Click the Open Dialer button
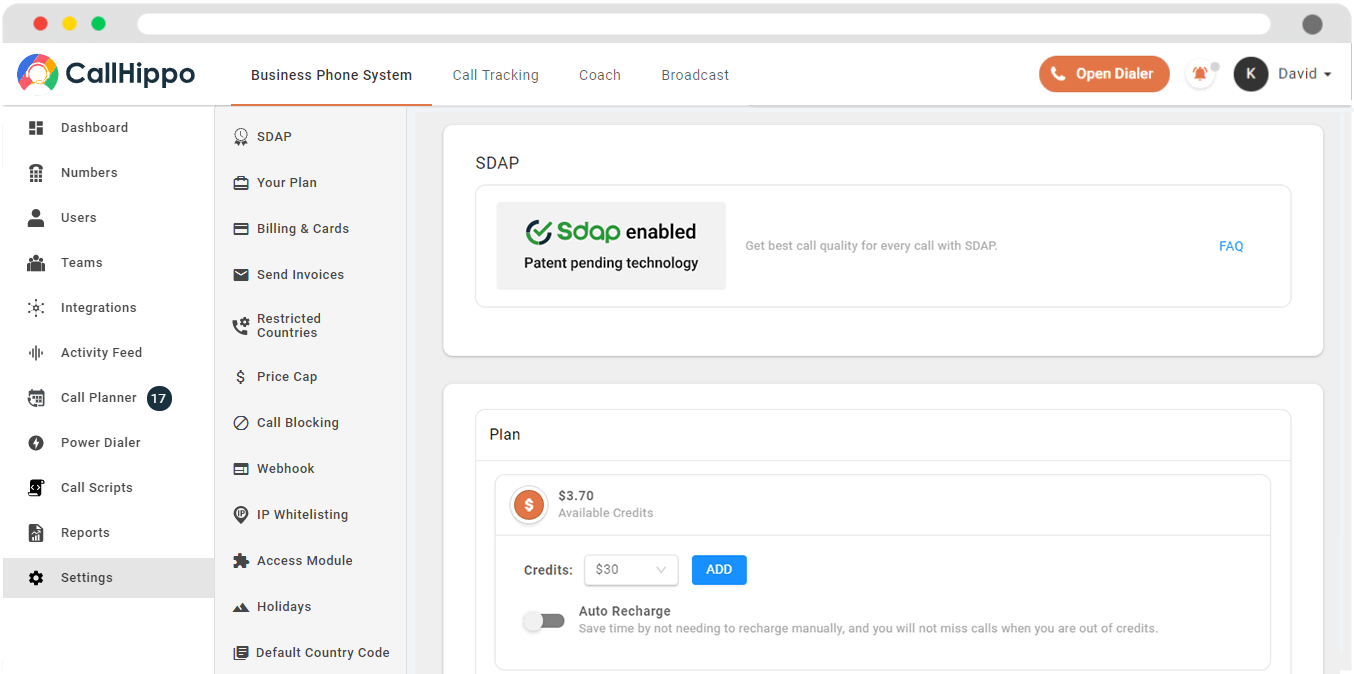 point(1104,74)
